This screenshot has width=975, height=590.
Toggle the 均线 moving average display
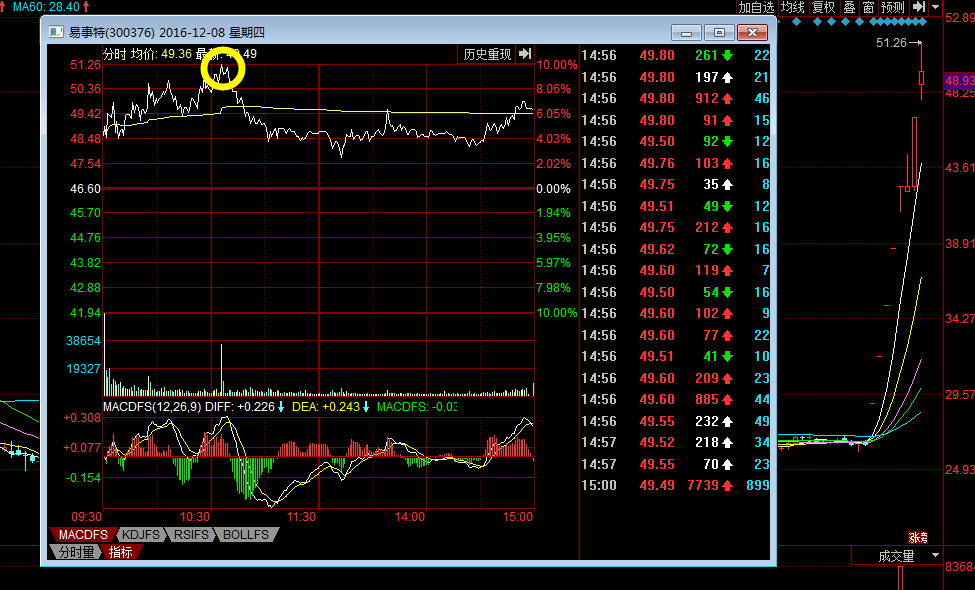tap(793, 7)
